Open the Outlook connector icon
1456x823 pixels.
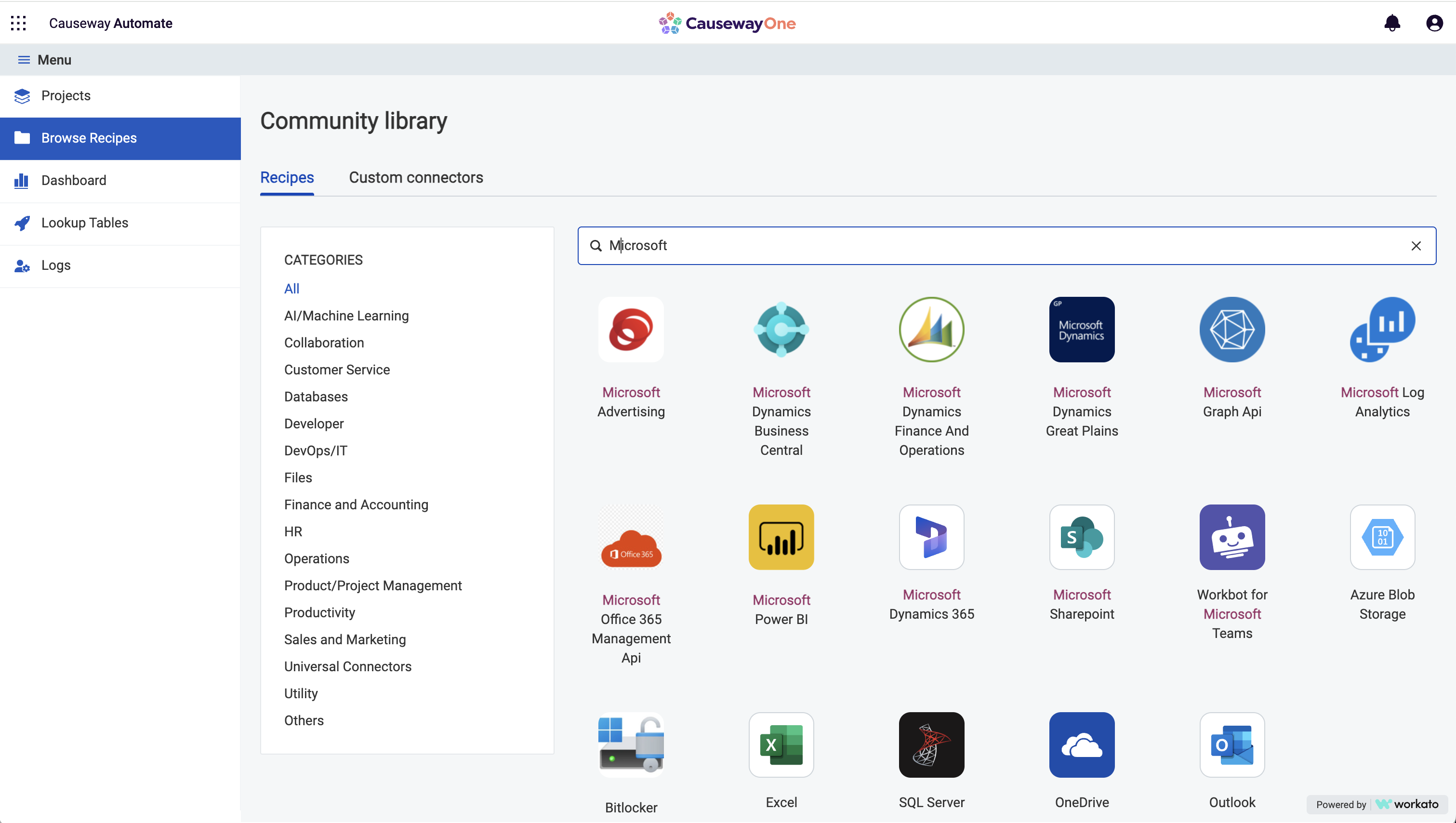pos(1232,744)
